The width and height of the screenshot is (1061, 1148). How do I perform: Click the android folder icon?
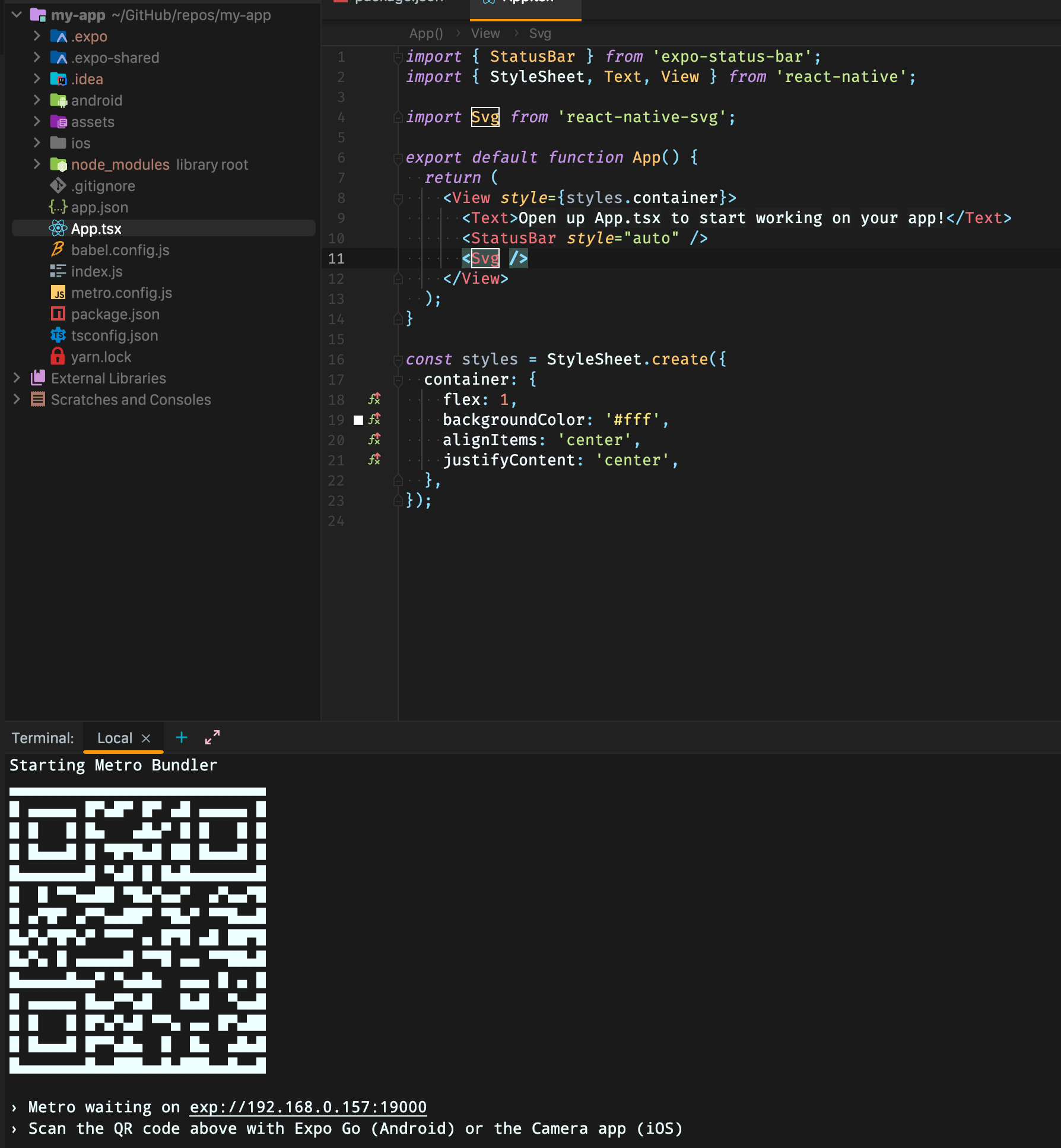click(58, 100)
